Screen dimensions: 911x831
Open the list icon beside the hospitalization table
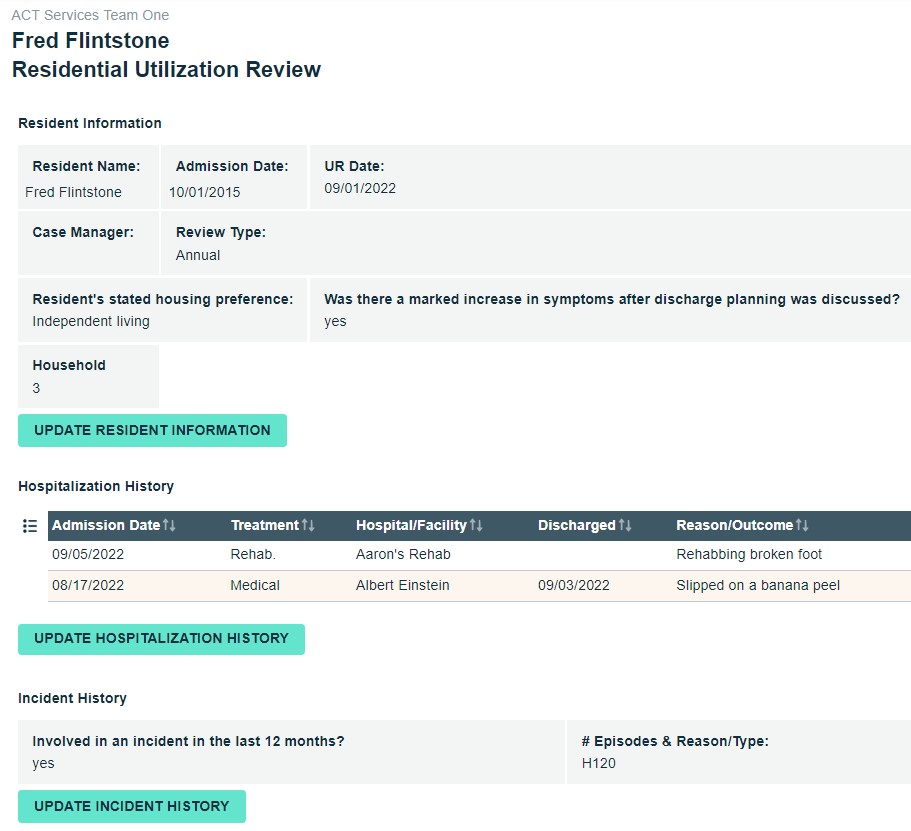click(29, 525)
